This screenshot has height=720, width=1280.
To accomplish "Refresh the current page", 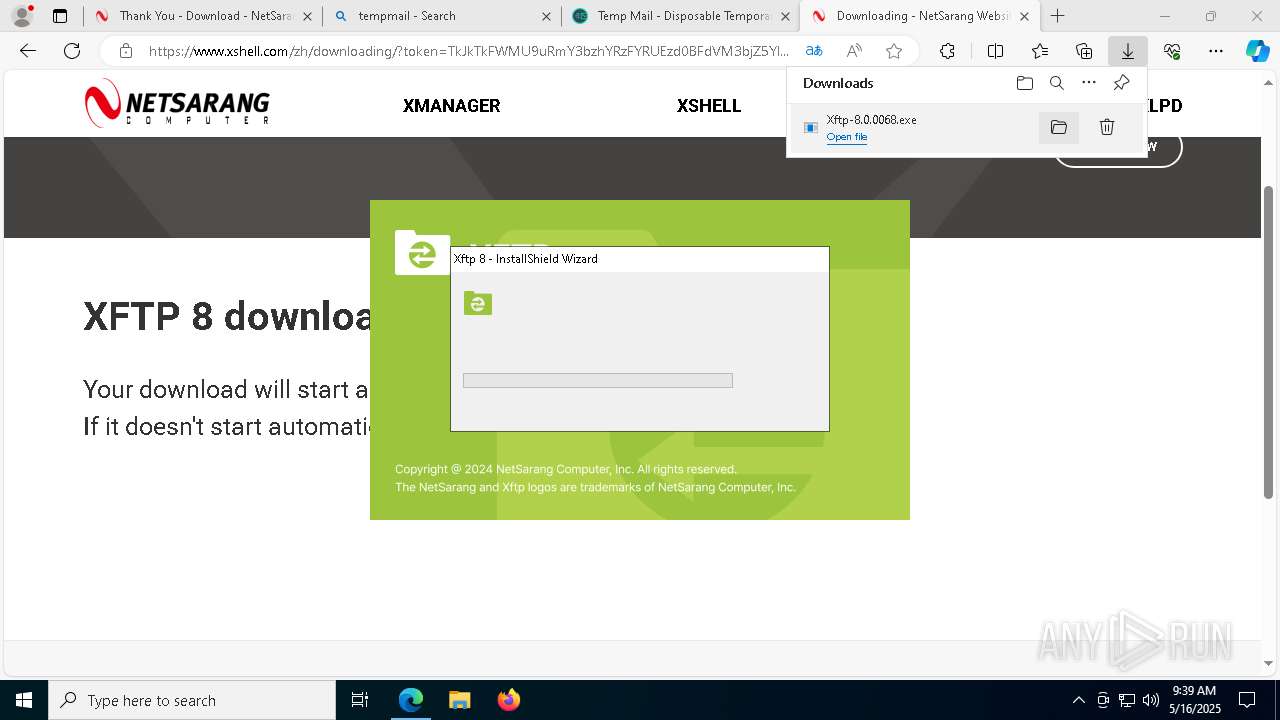I will 72,51.
